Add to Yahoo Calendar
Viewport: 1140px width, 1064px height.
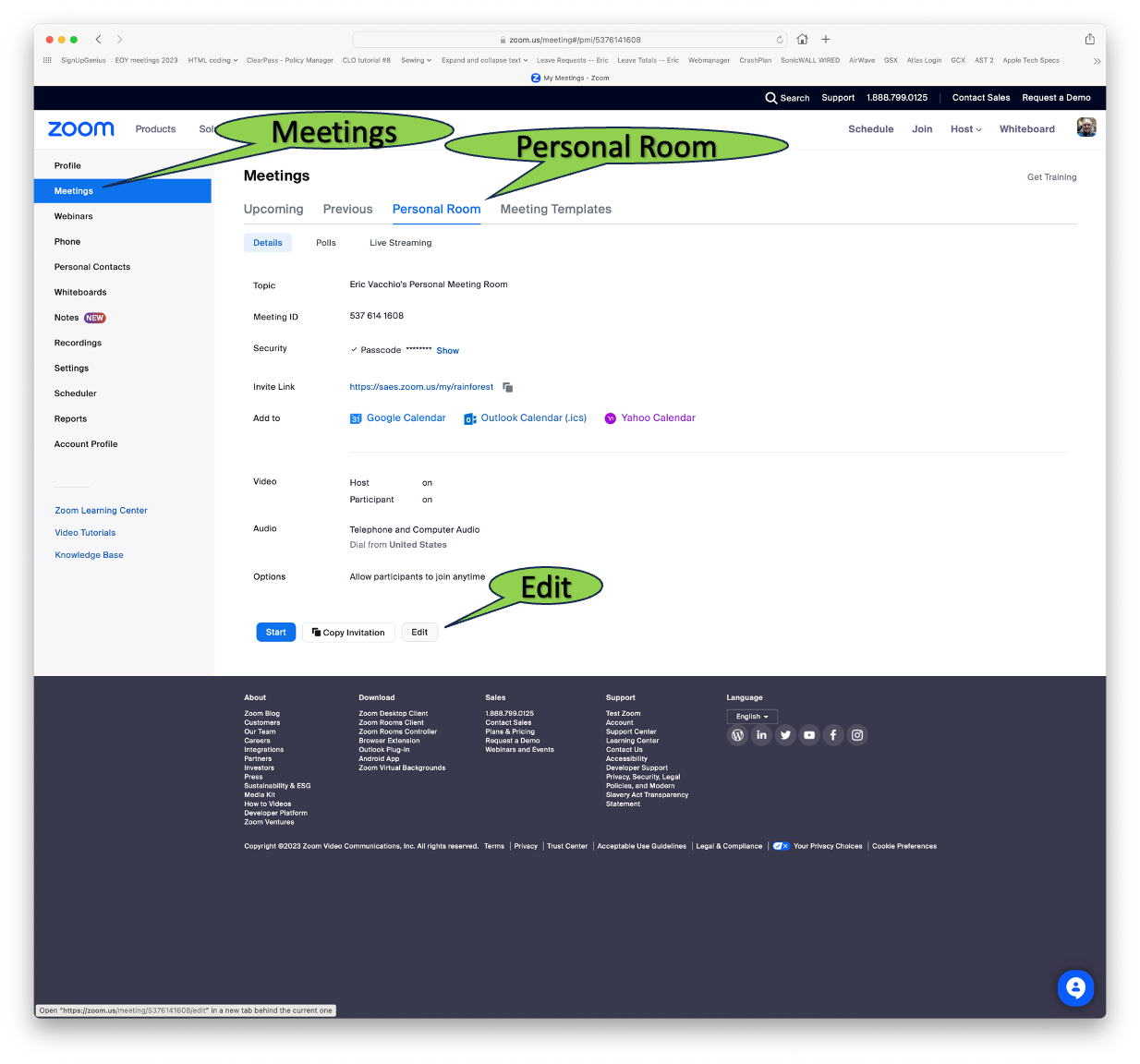point(649,418)
